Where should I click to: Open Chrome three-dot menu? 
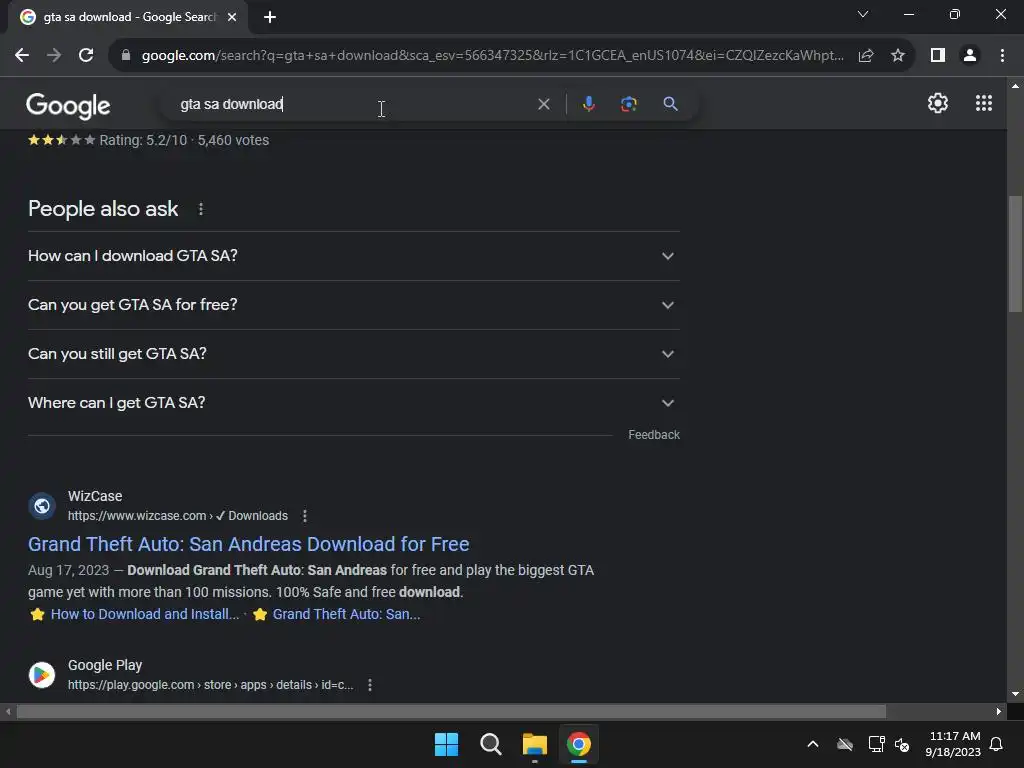[x=1002, y=56]
